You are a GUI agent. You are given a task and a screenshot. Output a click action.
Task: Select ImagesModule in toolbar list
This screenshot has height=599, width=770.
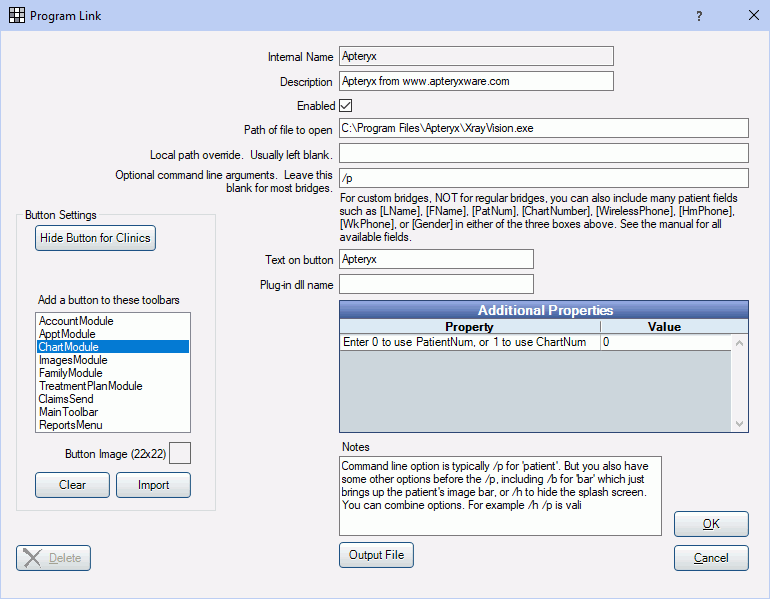(113, 360)
